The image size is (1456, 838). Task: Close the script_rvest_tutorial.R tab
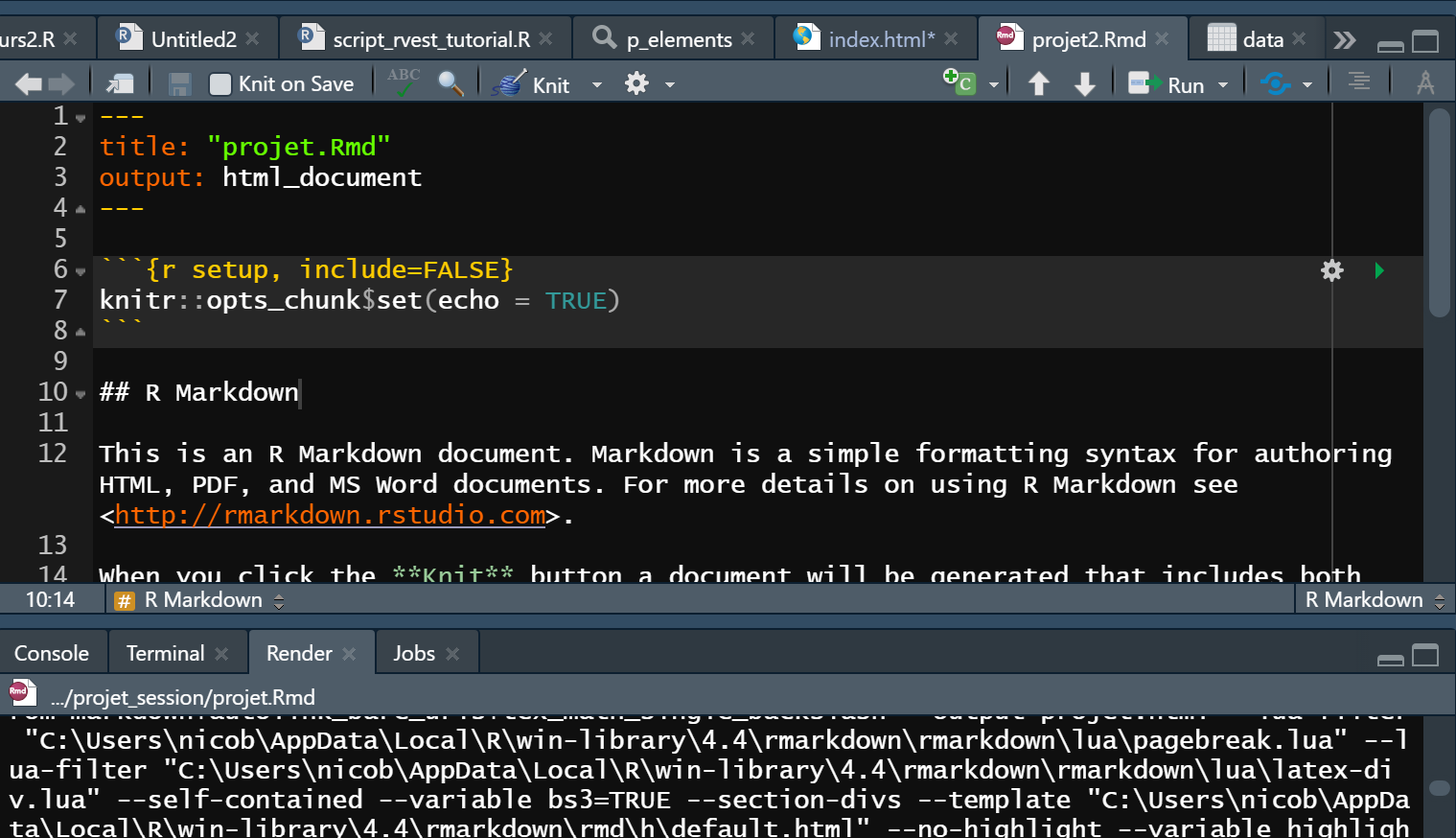tap(545, 39)
